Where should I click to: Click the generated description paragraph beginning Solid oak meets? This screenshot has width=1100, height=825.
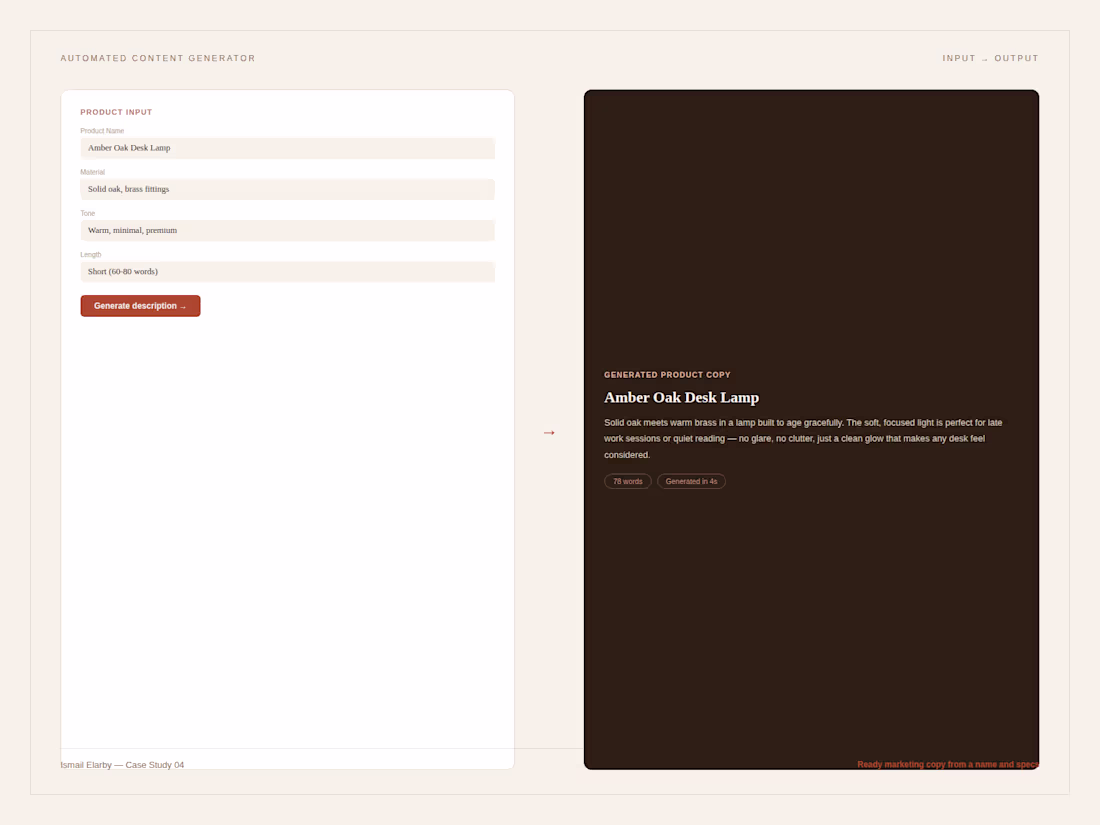[x=803, y=438]
